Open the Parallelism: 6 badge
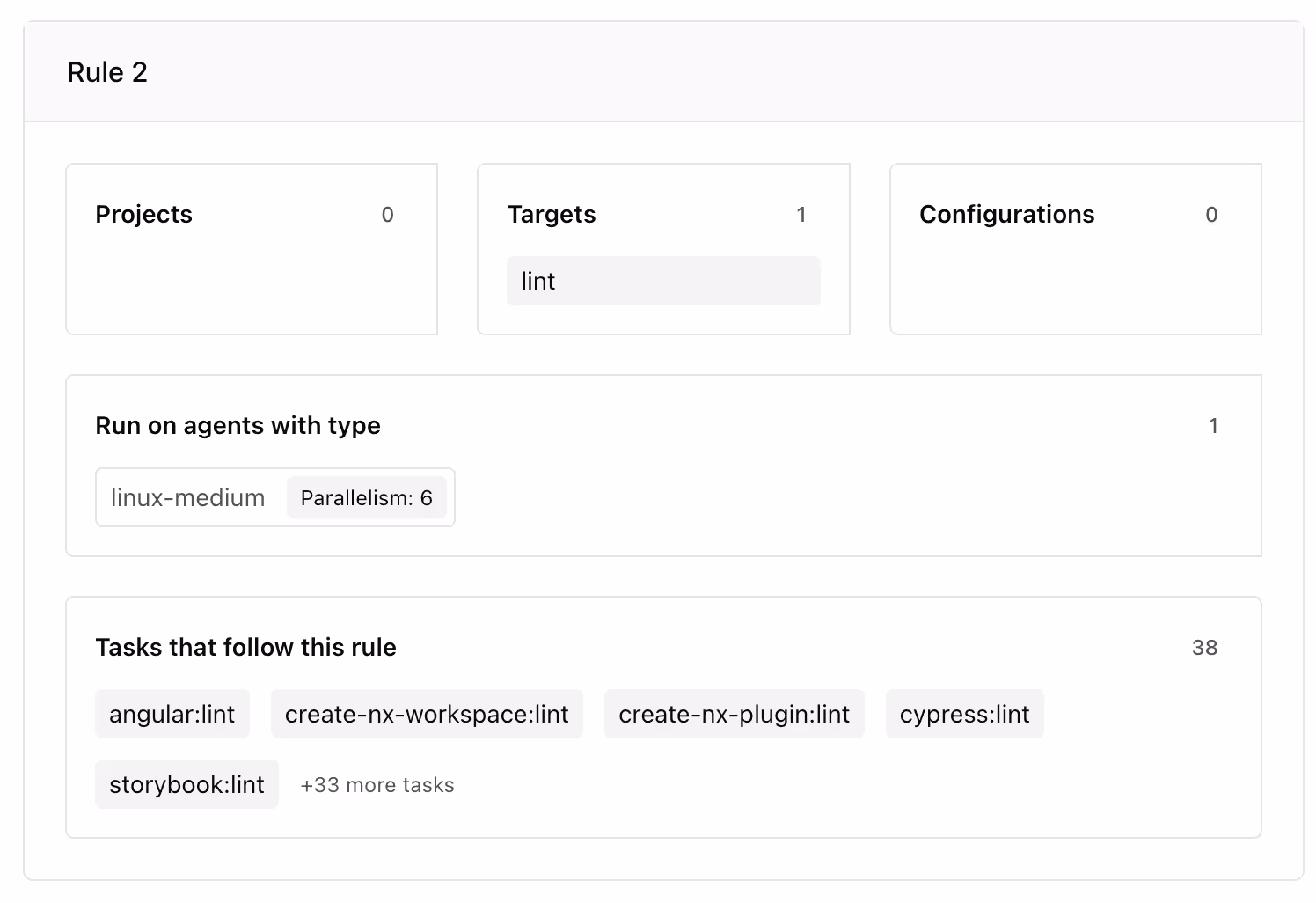Screen dimensions: 1316x903 click(x=368, y=497)
